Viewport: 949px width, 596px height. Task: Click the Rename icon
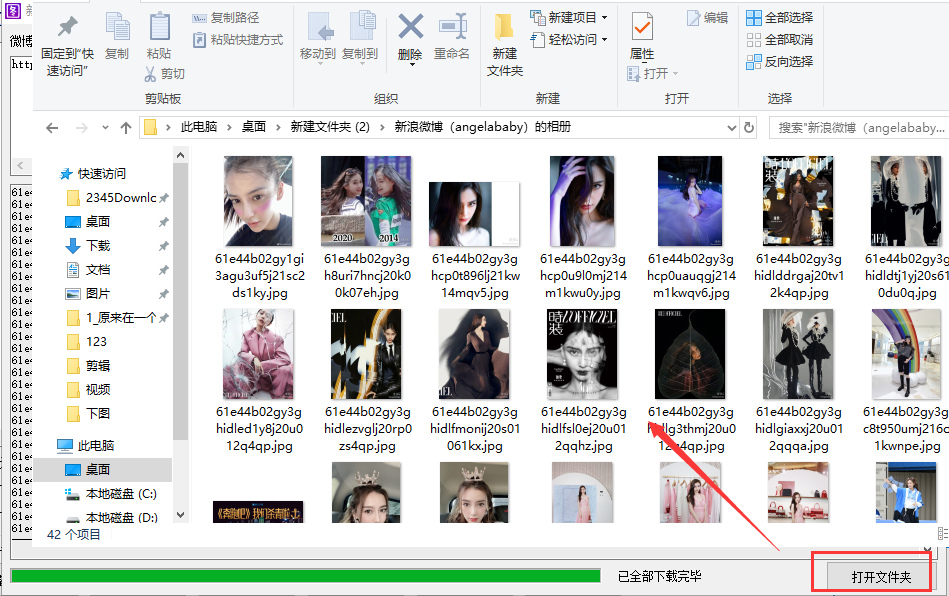pos(452,27)
